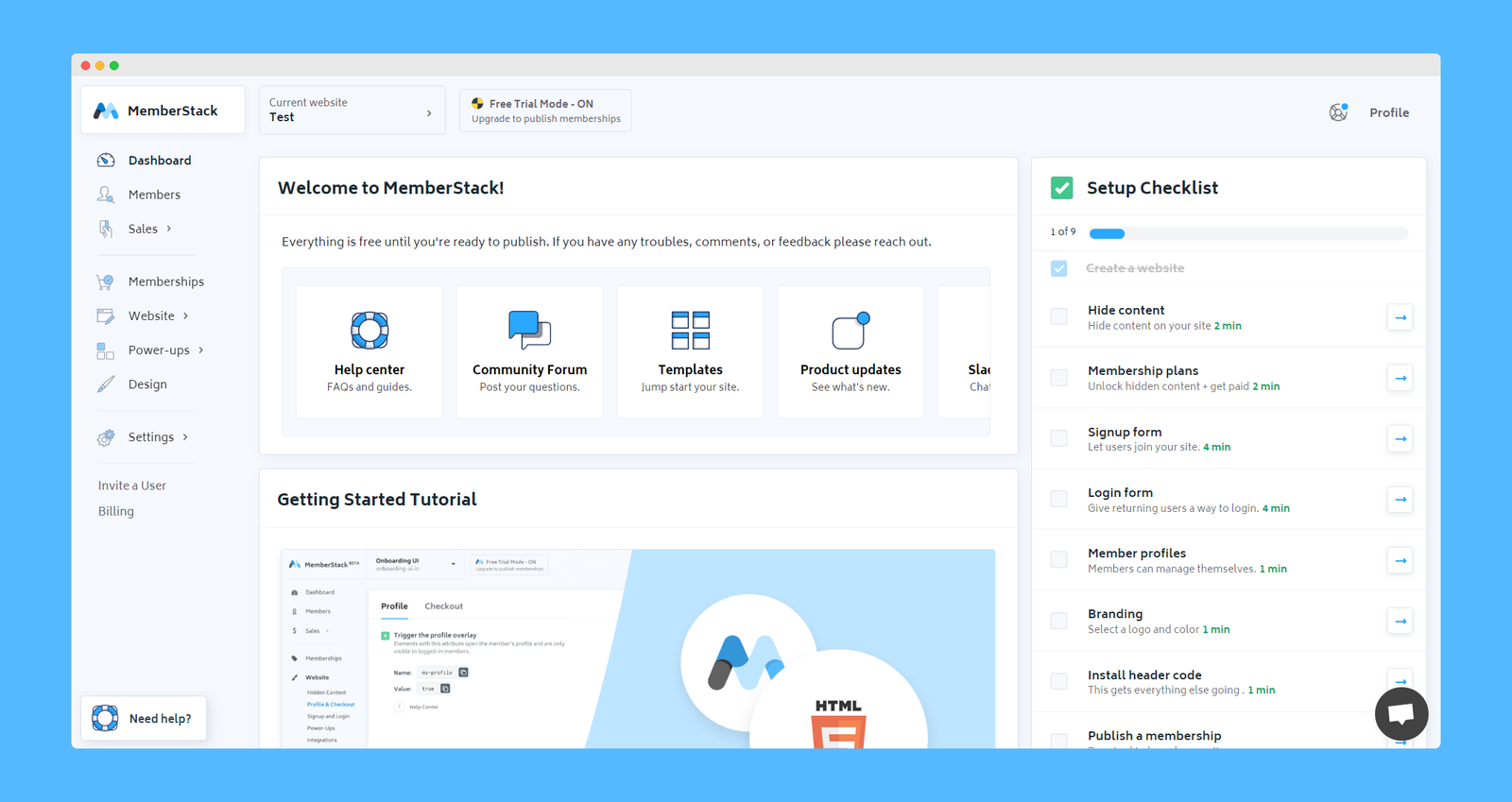Expand the Power-ups submenu chevron
The height and width of the screenshot is (802, 1512).
[x=201, y=350]
